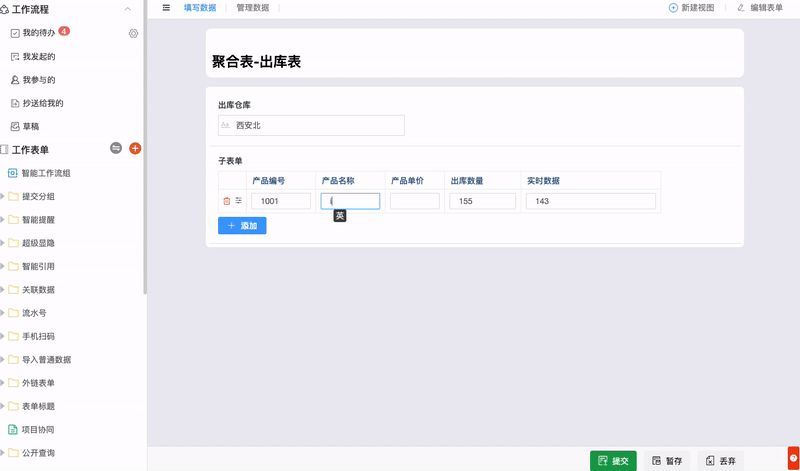Viewport: 800px width, 471px height.
Task: Click the orange plus icon beside 工作表单
Action: click(135, 148)
